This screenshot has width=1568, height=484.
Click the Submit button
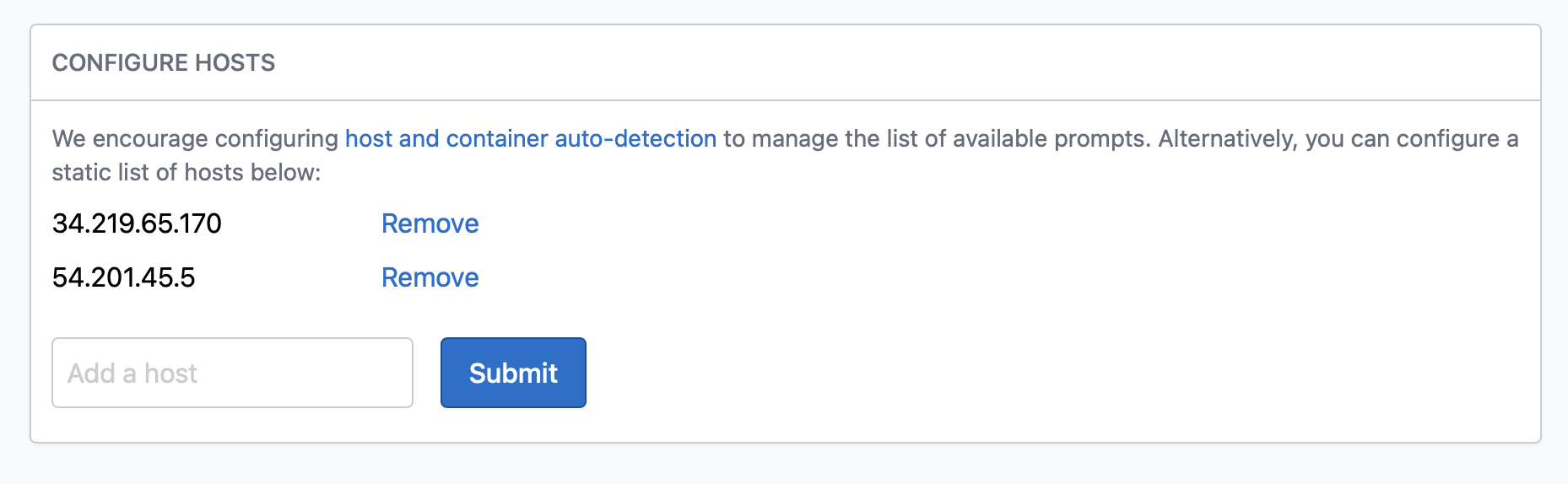coord(513,373)
